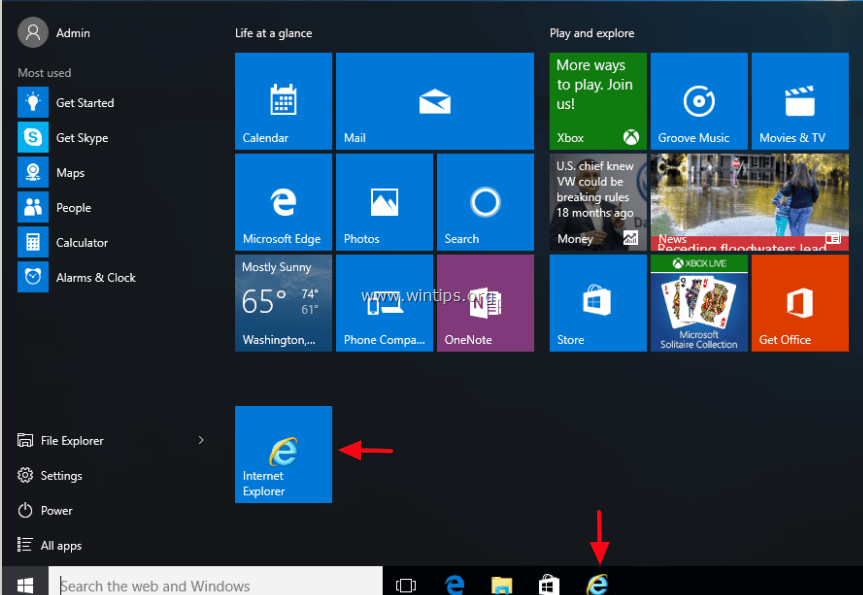Screen dimensions: 863x595
Task: Click the Life at a glance group heading
Action: pos(274,33)
